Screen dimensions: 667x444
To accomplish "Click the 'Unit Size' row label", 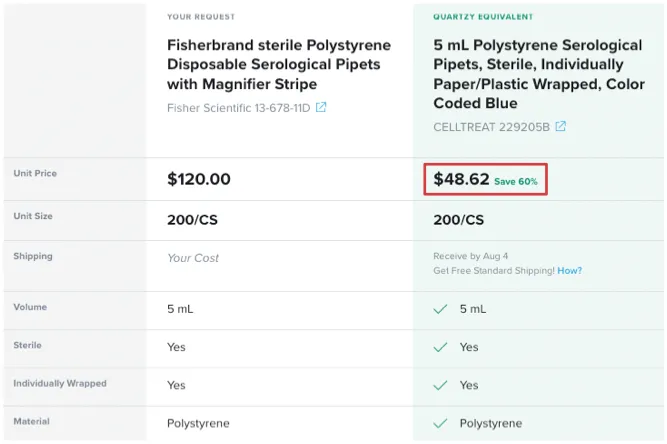I will pyautogui.click(x=33, y=216).
